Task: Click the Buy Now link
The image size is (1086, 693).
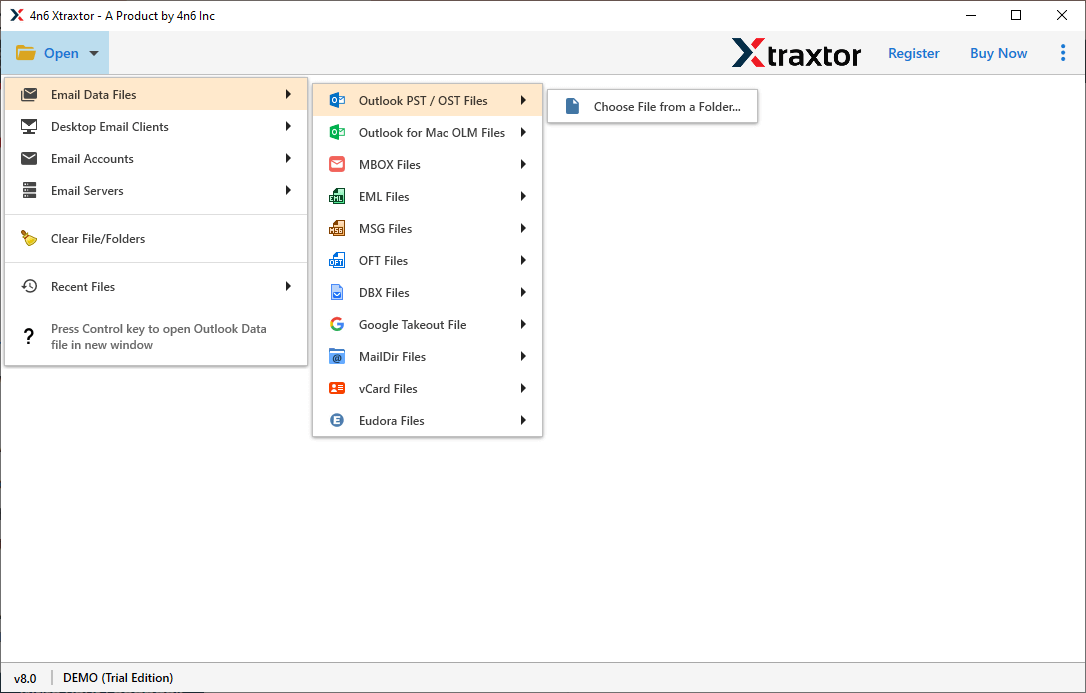Action: [998, 53]
